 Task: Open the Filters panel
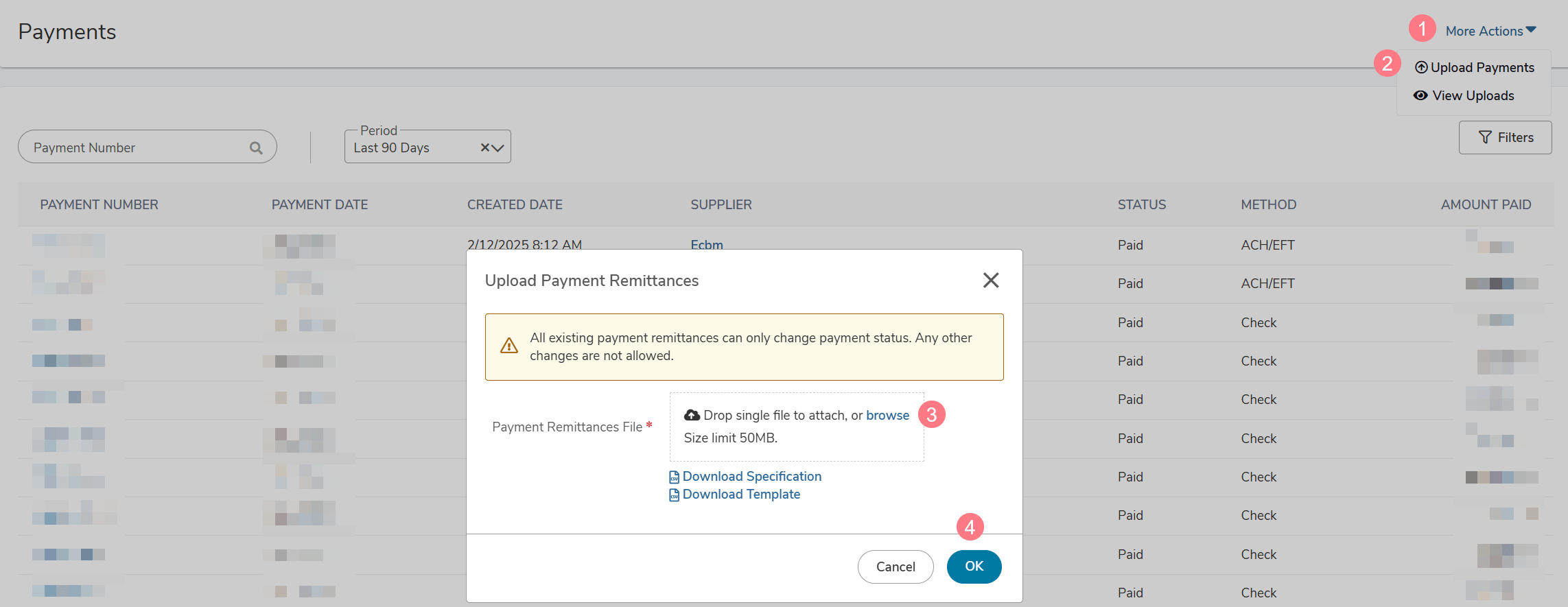[1505, 137]
